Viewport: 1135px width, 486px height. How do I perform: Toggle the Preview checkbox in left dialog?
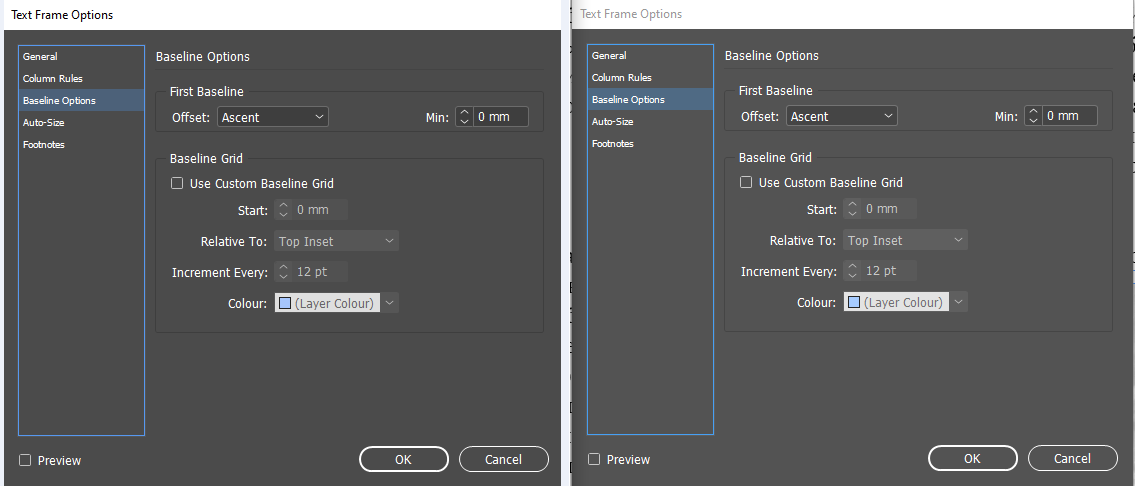tap(25, 460)
